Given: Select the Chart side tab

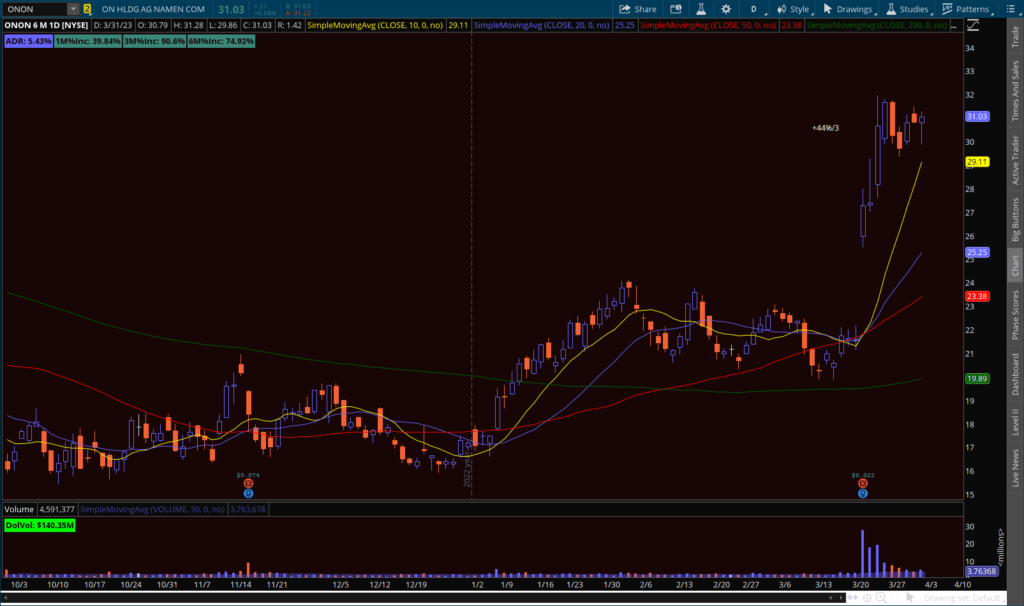Looking at the screenshot, I should pos(1015,265).
